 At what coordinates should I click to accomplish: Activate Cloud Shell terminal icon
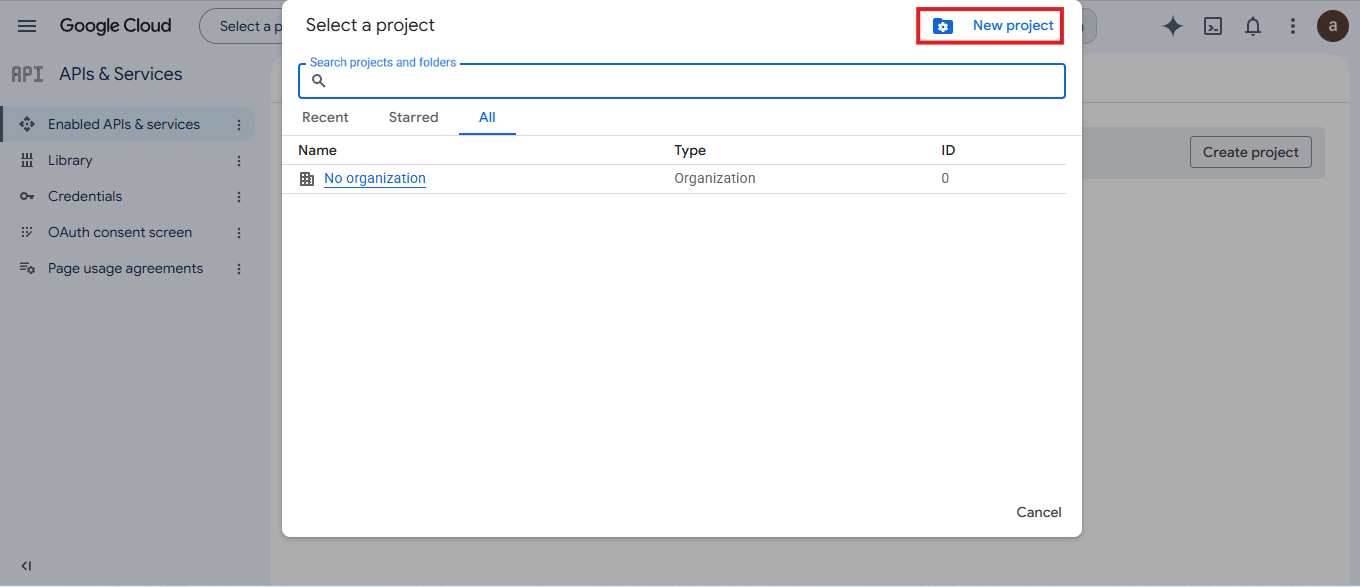tap(1213, 27)
